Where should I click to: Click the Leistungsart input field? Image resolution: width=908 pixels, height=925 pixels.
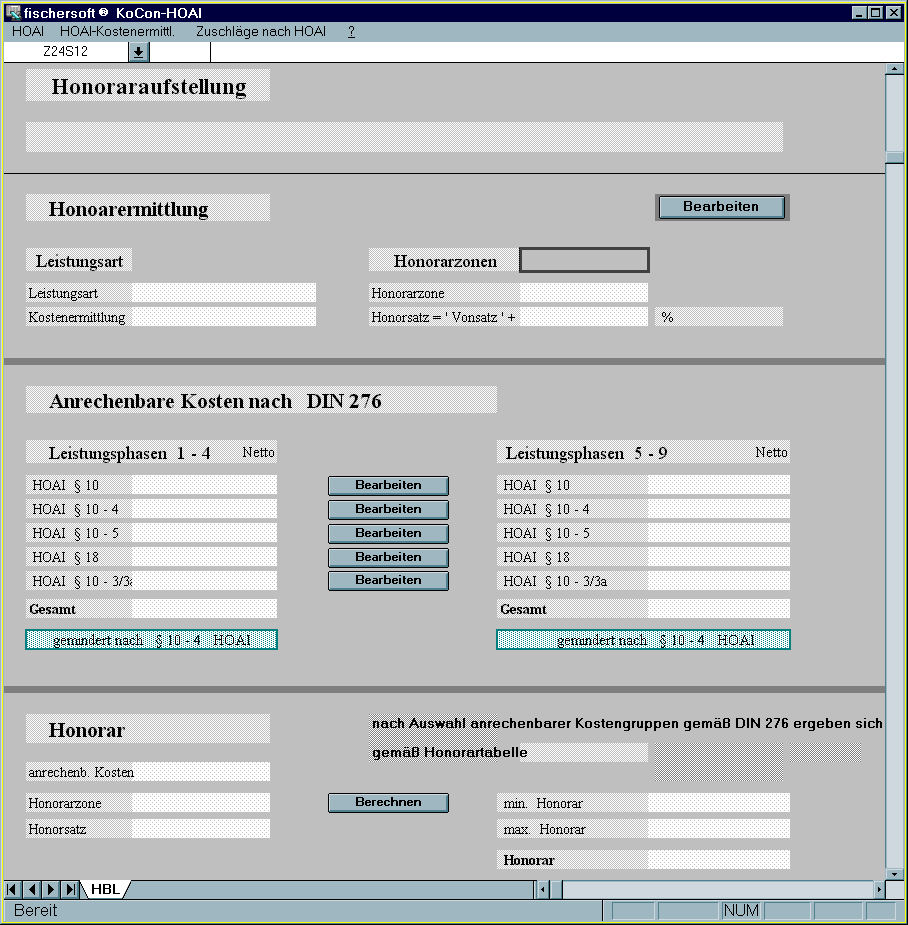(x=223, y=293)
